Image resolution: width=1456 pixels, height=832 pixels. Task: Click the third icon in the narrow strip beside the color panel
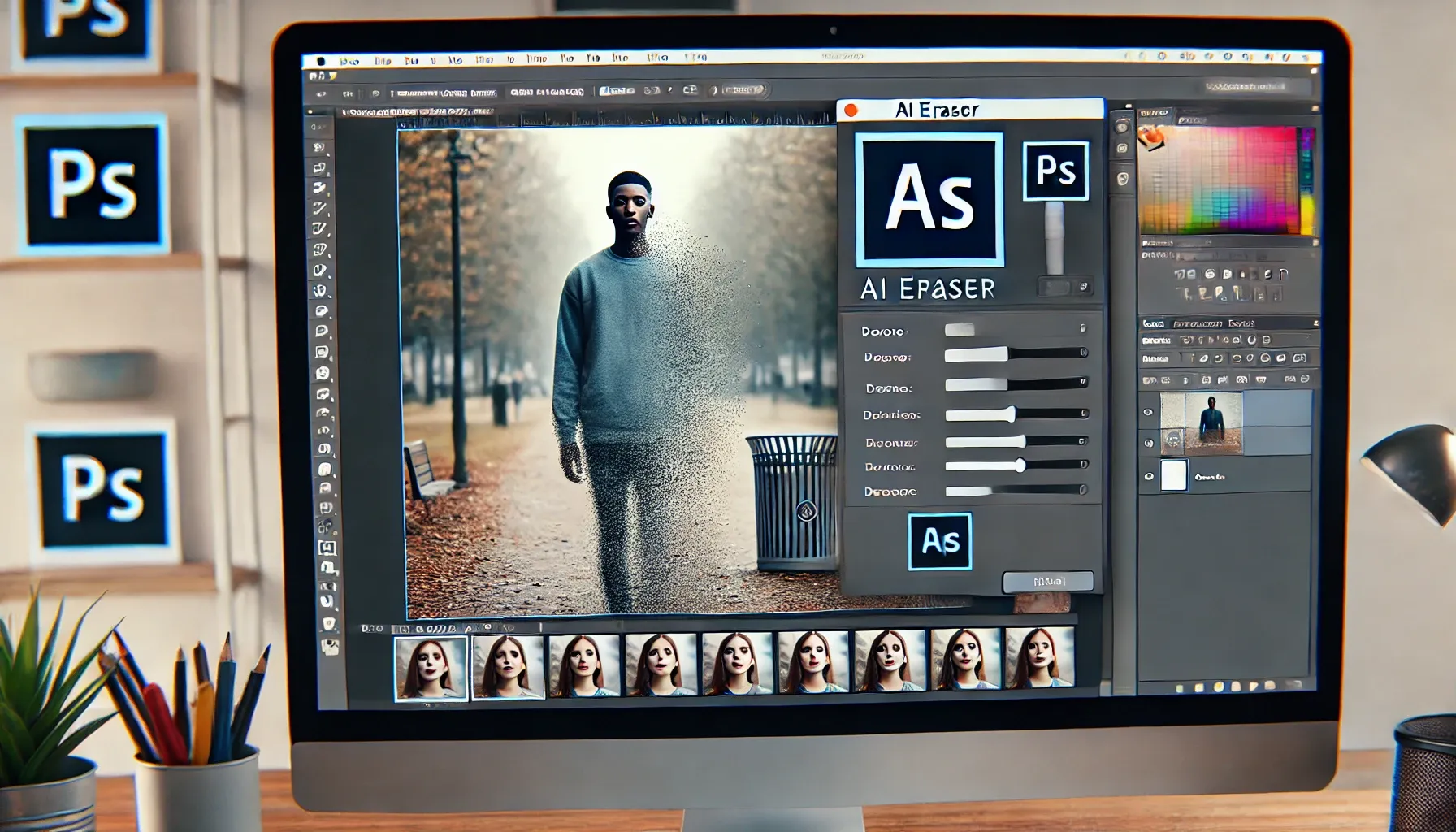(1123, 179)
